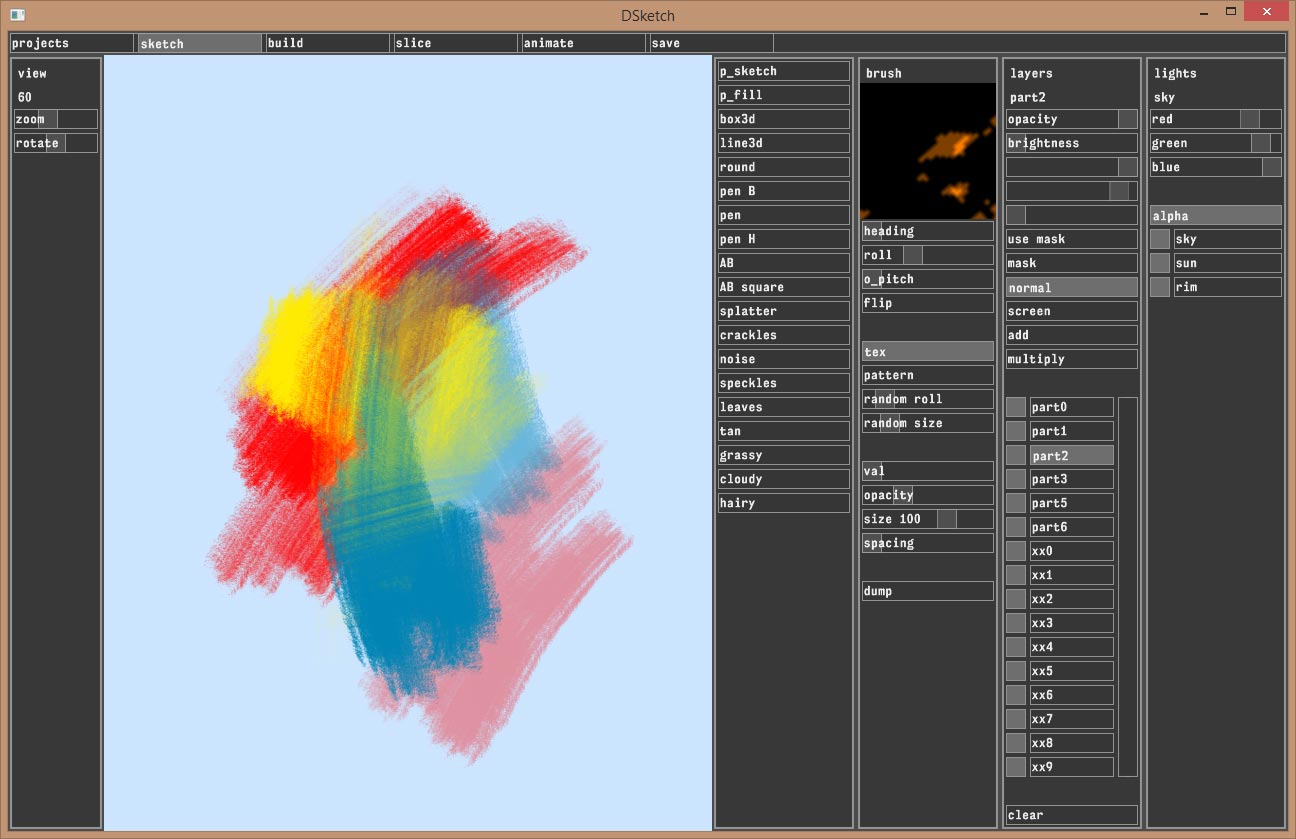The width and height of the screenshot is (1296, 839).
Task: Pick the p_sketch brush
Action: pos(783,71)
